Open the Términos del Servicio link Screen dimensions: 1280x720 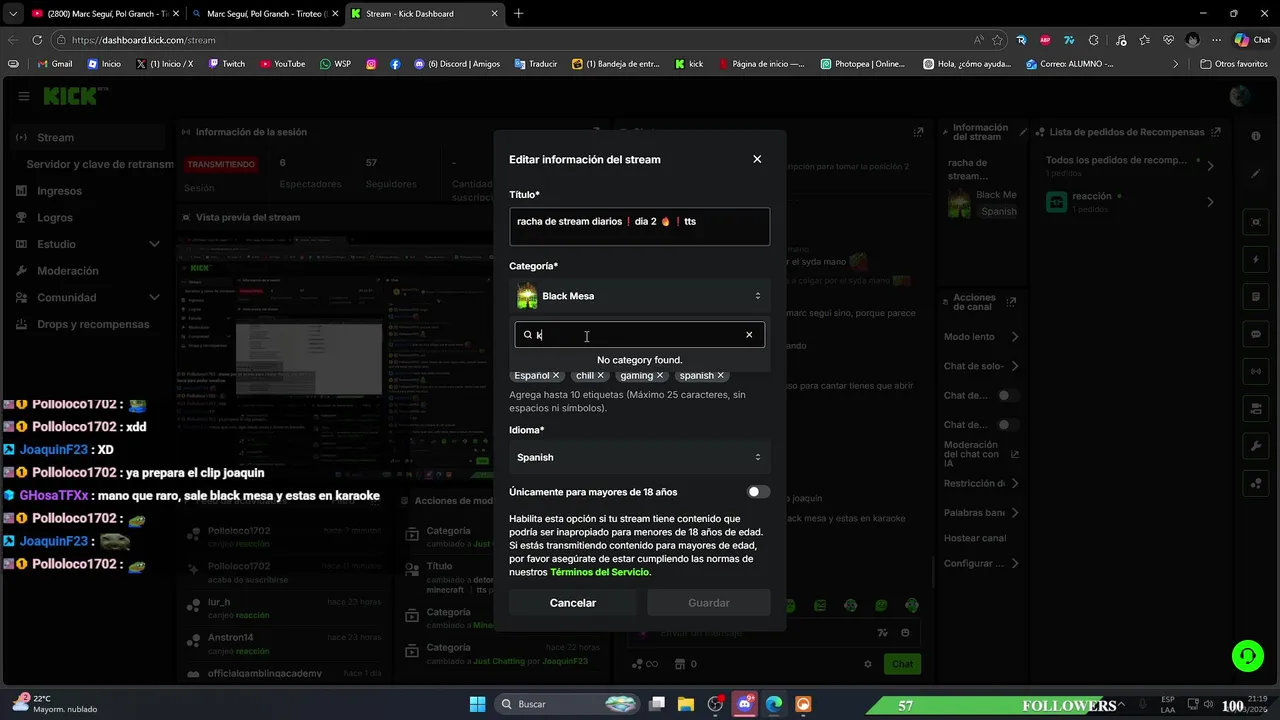[600, 572]
